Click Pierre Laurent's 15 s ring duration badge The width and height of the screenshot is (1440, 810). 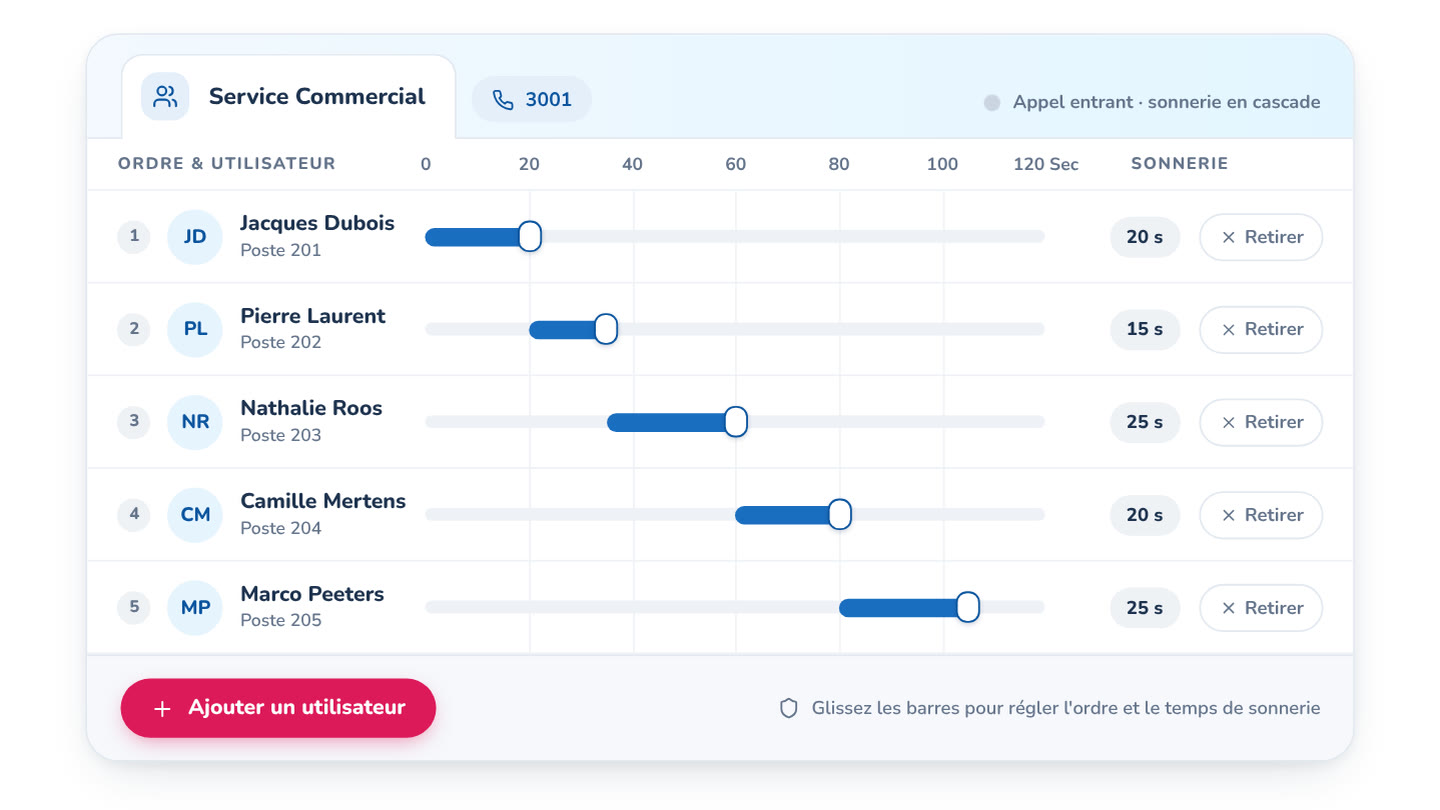pos(1145,329)
